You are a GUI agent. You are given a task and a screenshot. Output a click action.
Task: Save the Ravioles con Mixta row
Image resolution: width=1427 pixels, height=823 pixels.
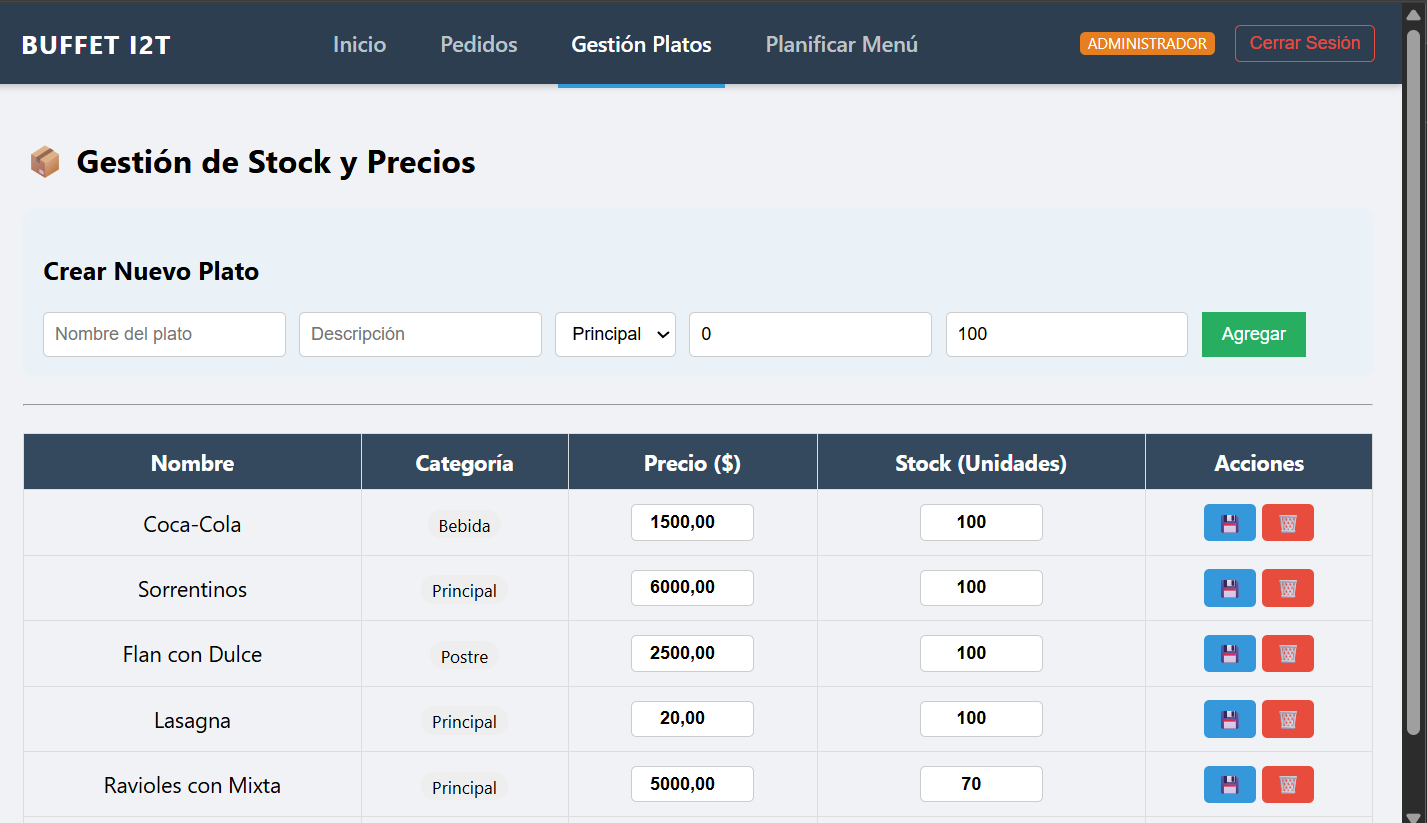pyautogui.click(x=1229, y=784)
